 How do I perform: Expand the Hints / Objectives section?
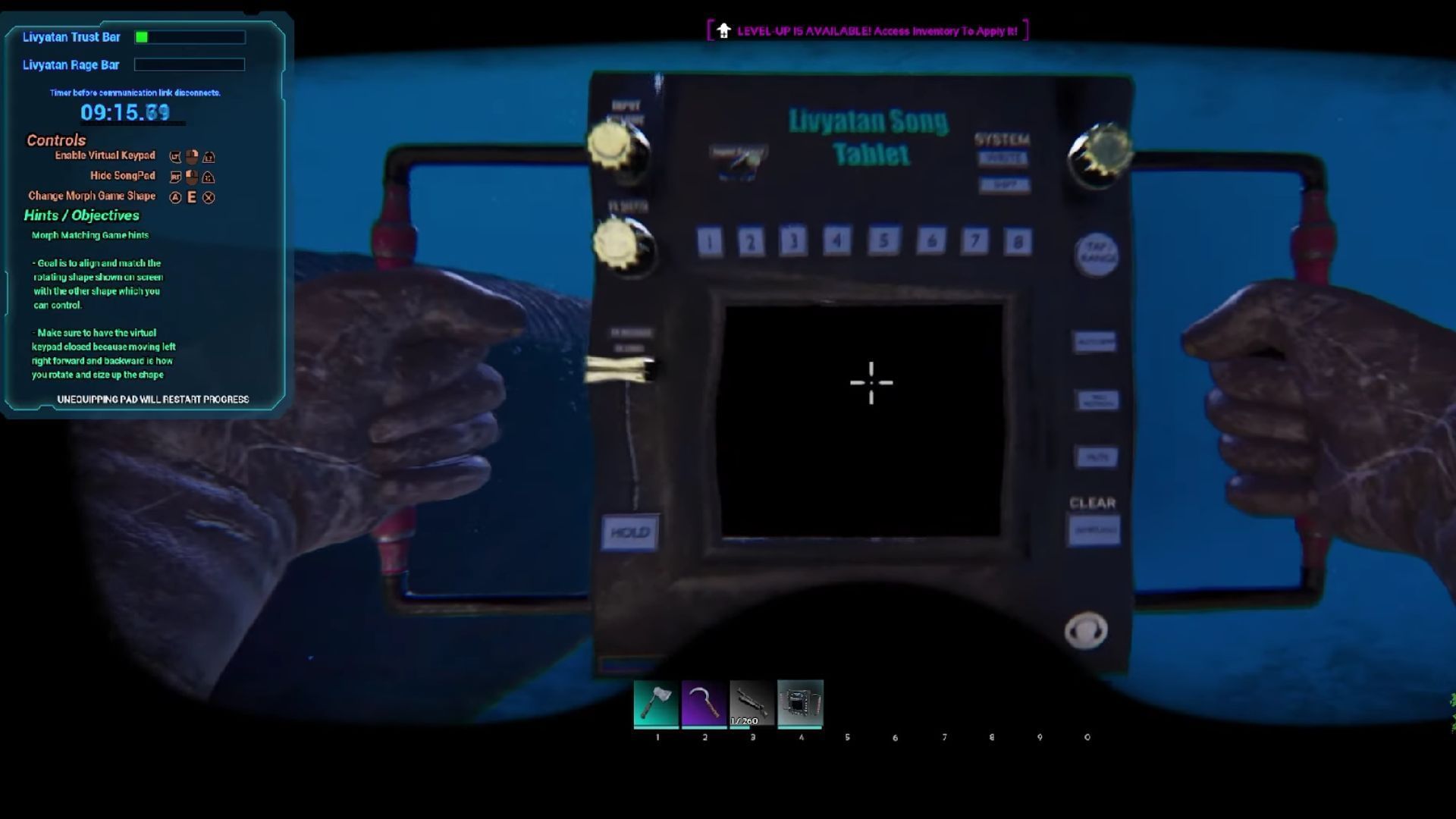pos(82,215)
